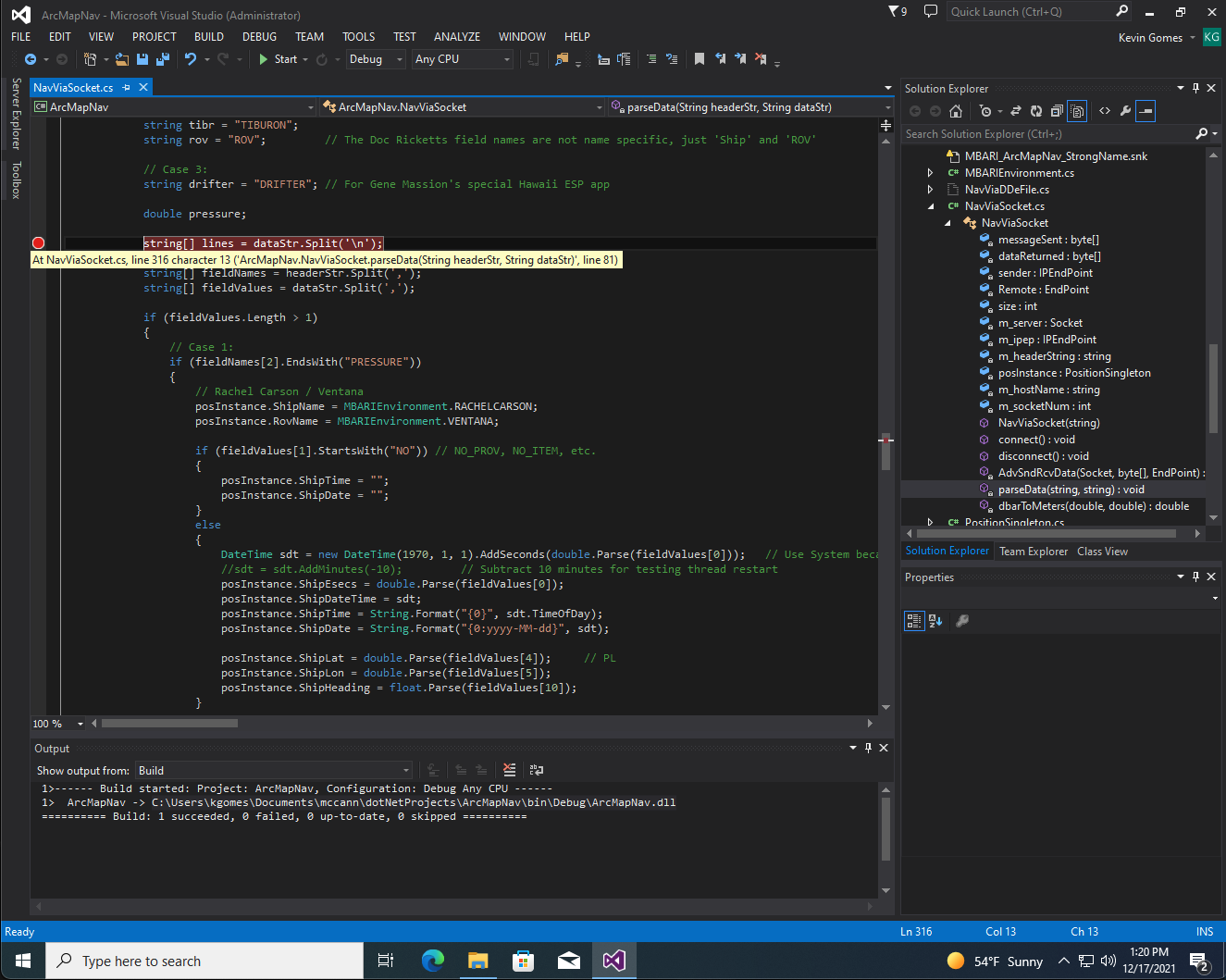Refresh the Solution Explorer with the refresh icon
1226x980 pixels.
[x=1036, y=111]
